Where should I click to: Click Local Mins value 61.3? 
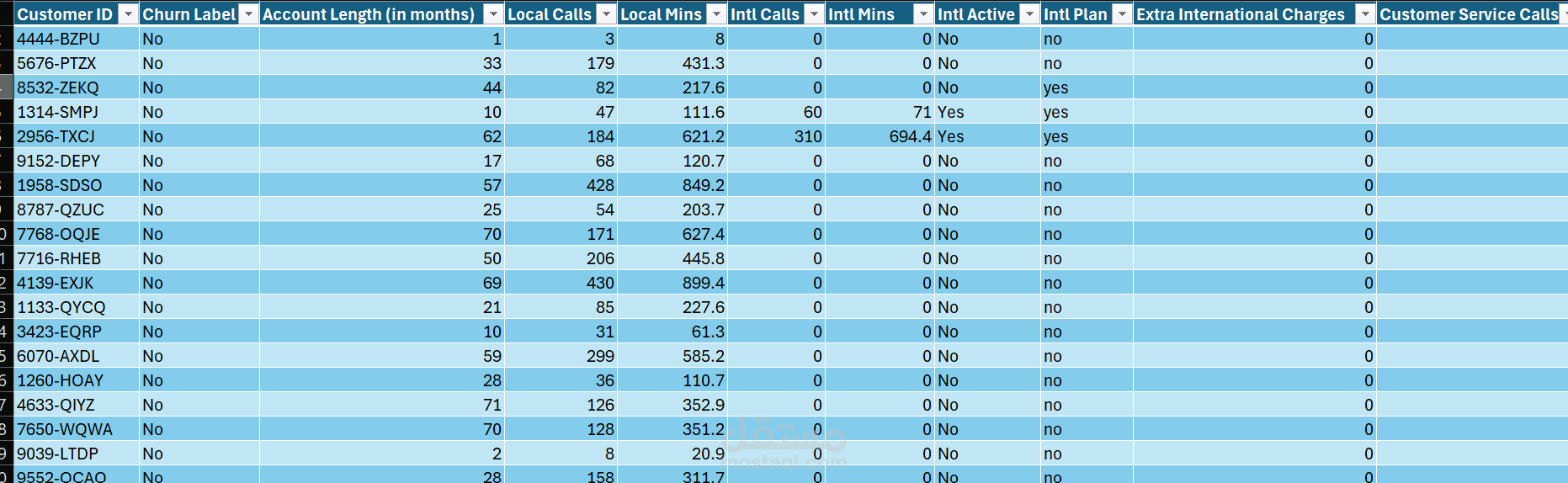(672, 332)
